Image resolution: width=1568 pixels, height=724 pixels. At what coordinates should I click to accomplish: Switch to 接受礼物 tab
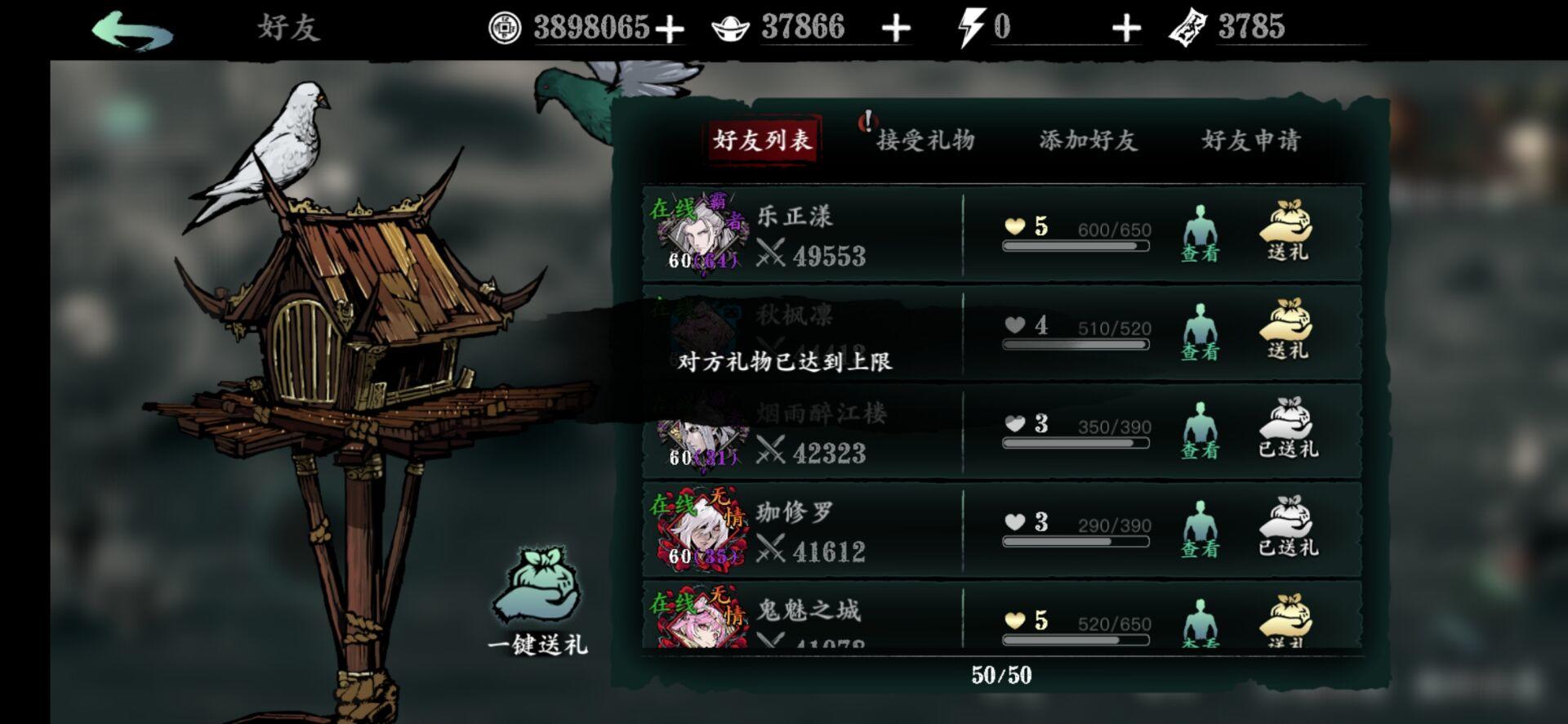click(925, 141)
